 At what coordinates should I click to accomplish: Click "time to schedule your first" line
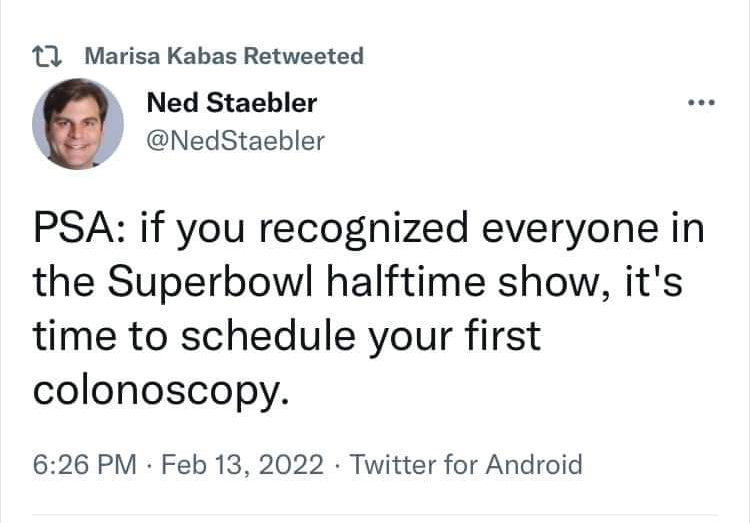tap(286, 336)
